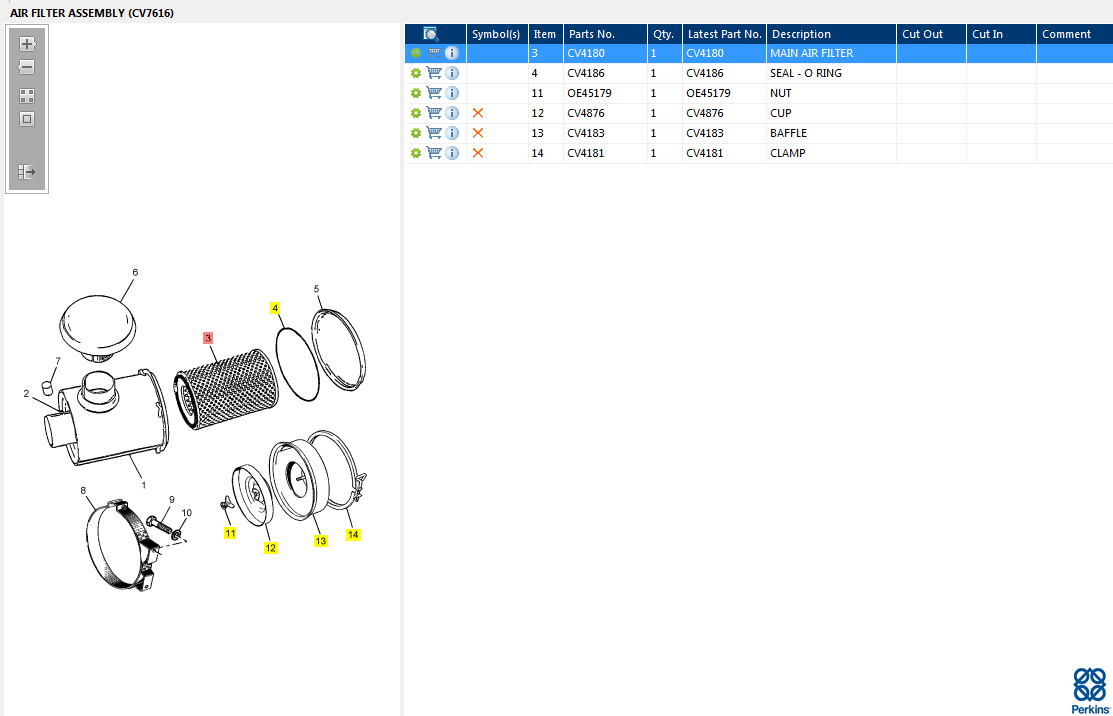Viewport: 1113px width, 716px height.
Task: Open info for MAIN AIR FILTER
Action: coord(452,53)
